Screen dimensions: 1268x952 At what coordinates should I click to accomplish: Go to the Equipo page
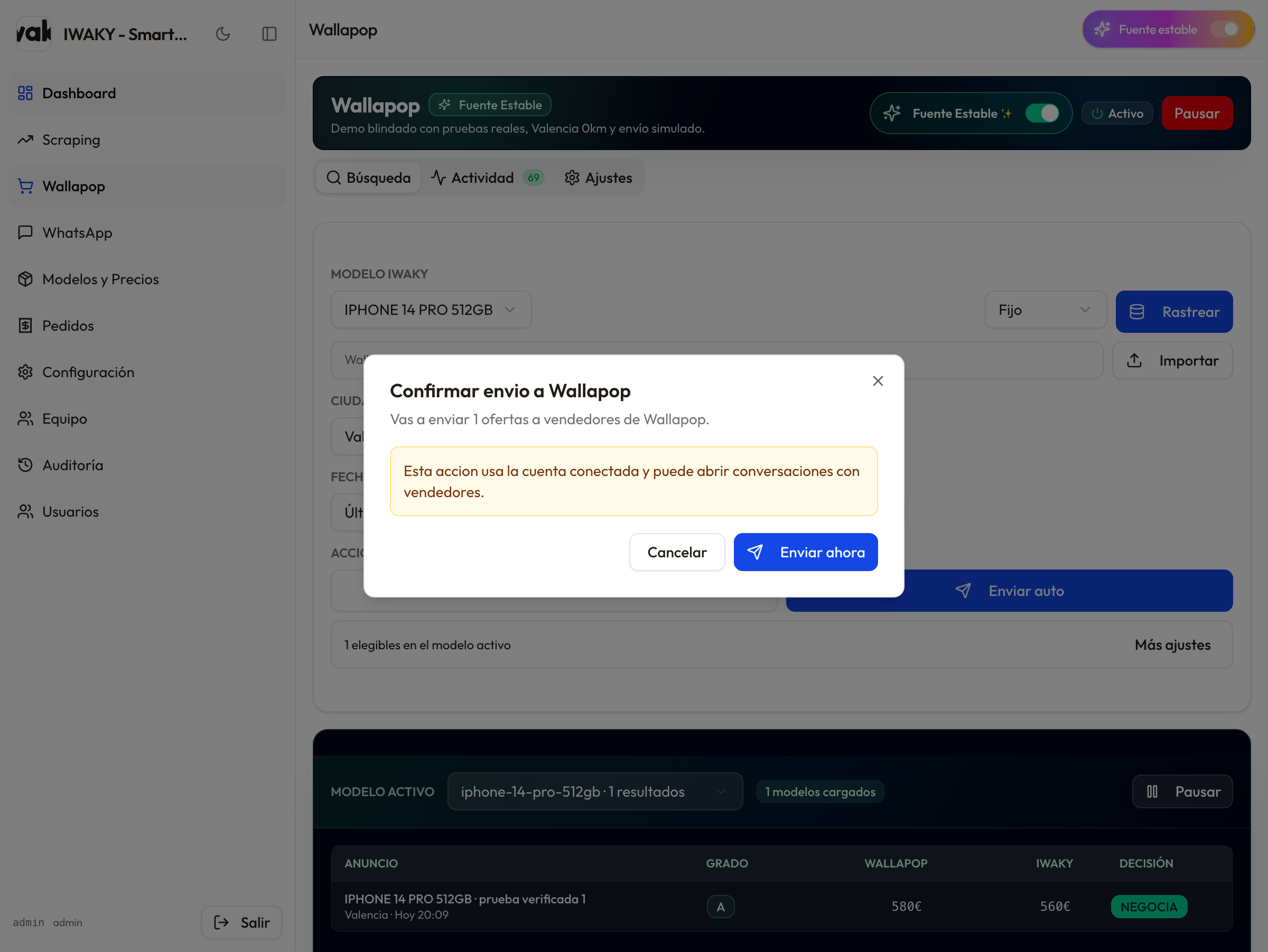[x=148, y=418]
